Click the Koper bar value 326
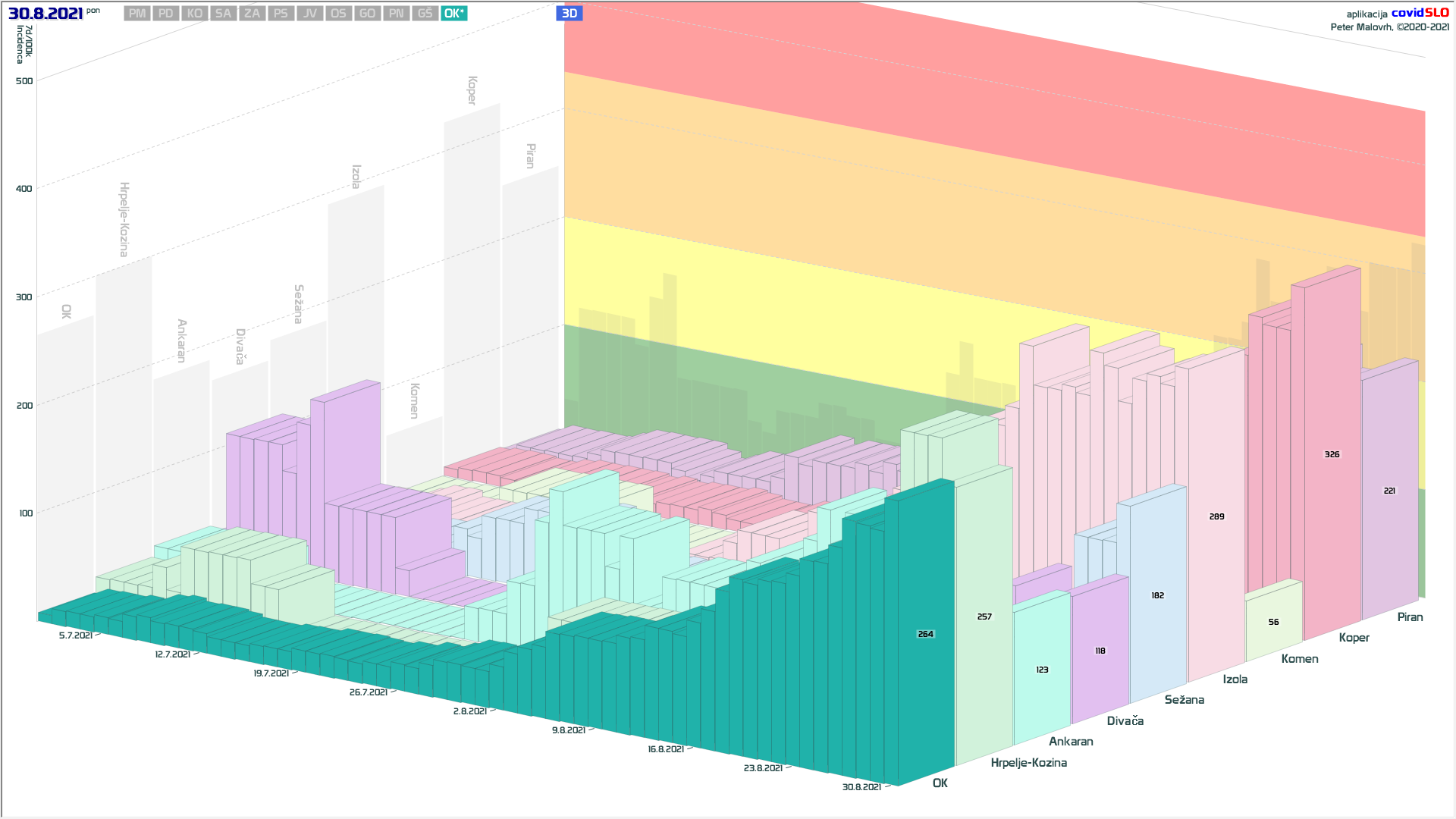The height and width of the screenshot is (819, 1456). 1332,454
